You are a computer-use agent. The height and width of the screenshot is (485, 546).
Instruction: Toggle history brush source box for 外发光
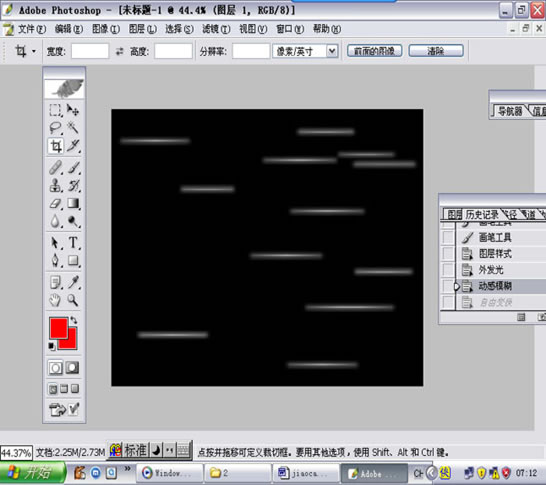(448, 269)
